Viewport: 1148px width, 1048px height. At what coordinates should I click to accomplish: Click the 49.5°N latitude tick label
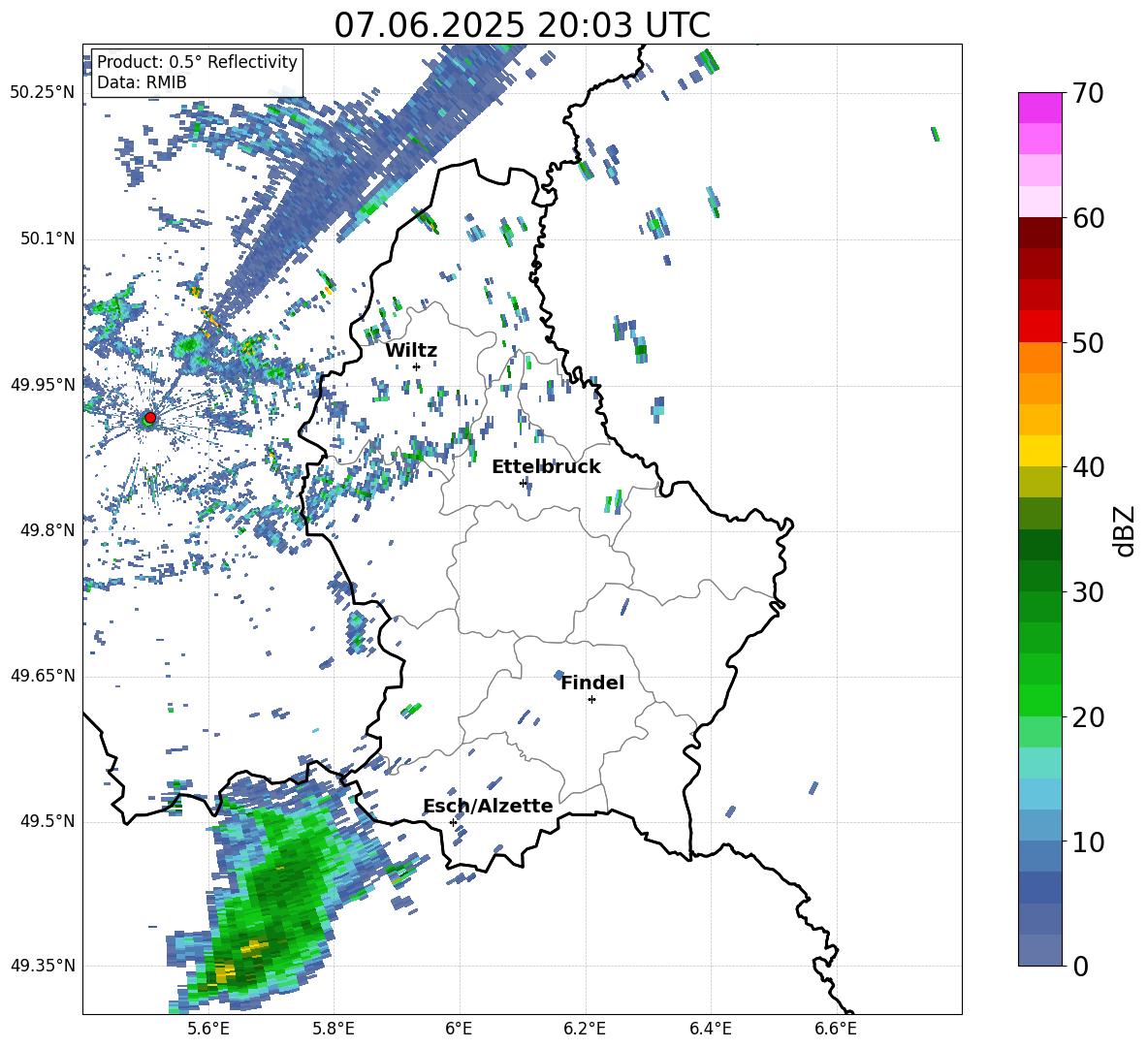pos(48,821)
